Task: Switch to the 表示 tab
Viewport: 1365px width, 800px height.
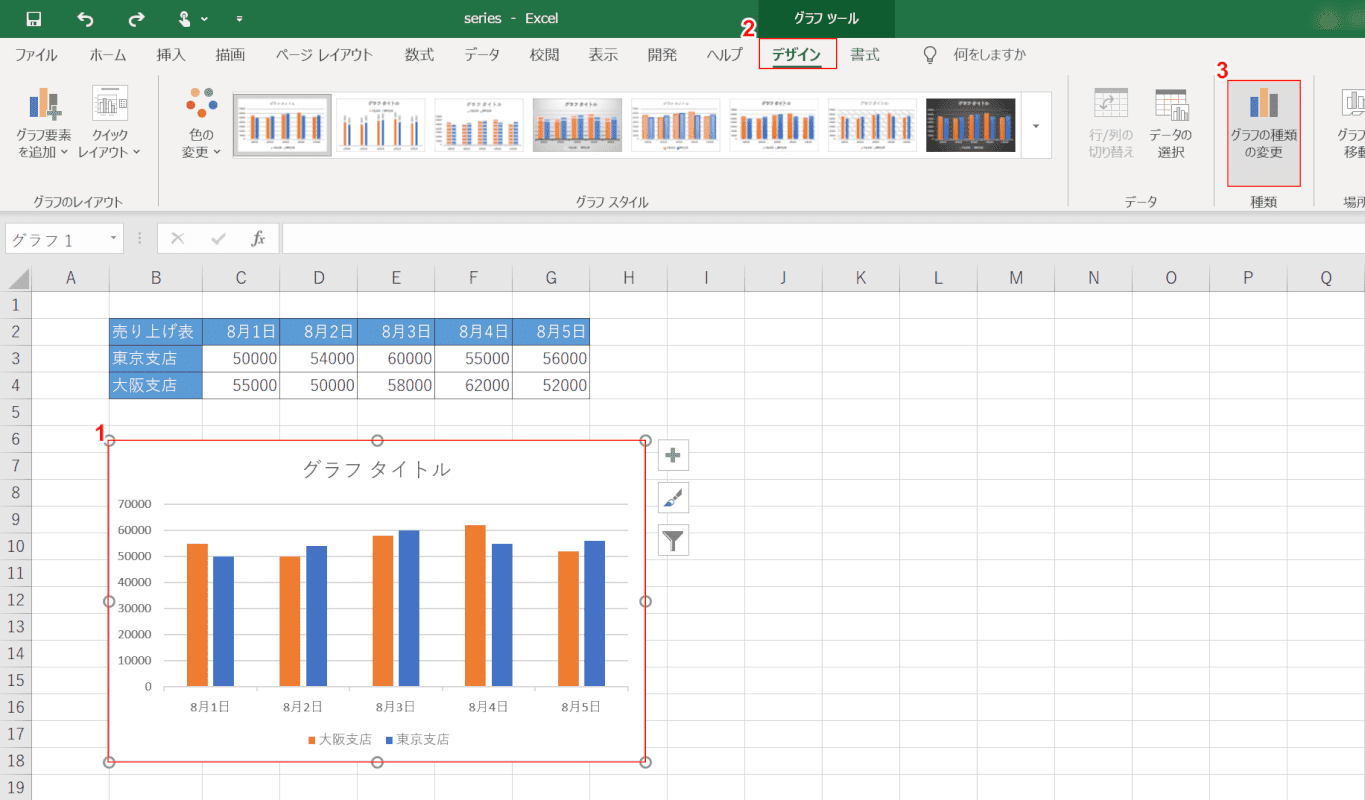Action: pyautogui.click(x=603, y=55)
